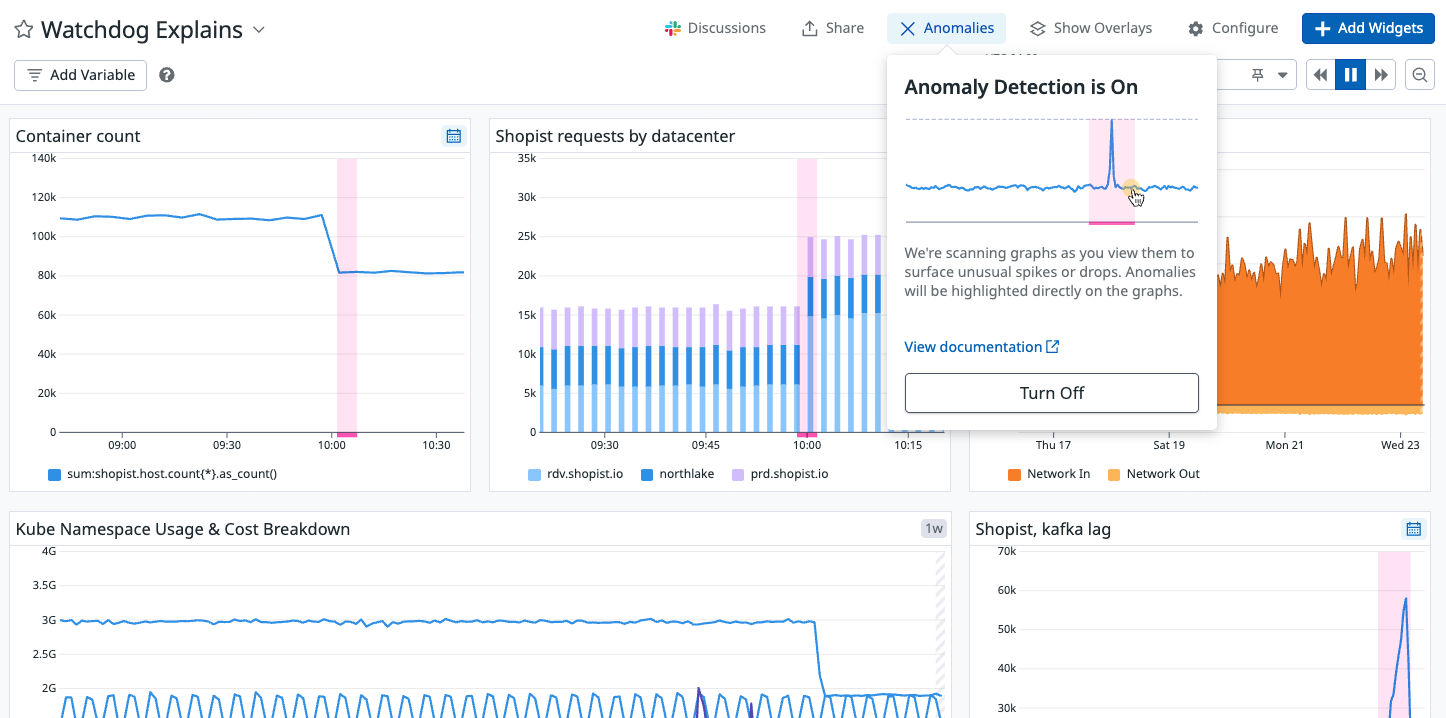Click the rdv.shopist.io legend color swatch
Image resolution: width=1446 pixels, height=718 pixels.
pos(534,474)
